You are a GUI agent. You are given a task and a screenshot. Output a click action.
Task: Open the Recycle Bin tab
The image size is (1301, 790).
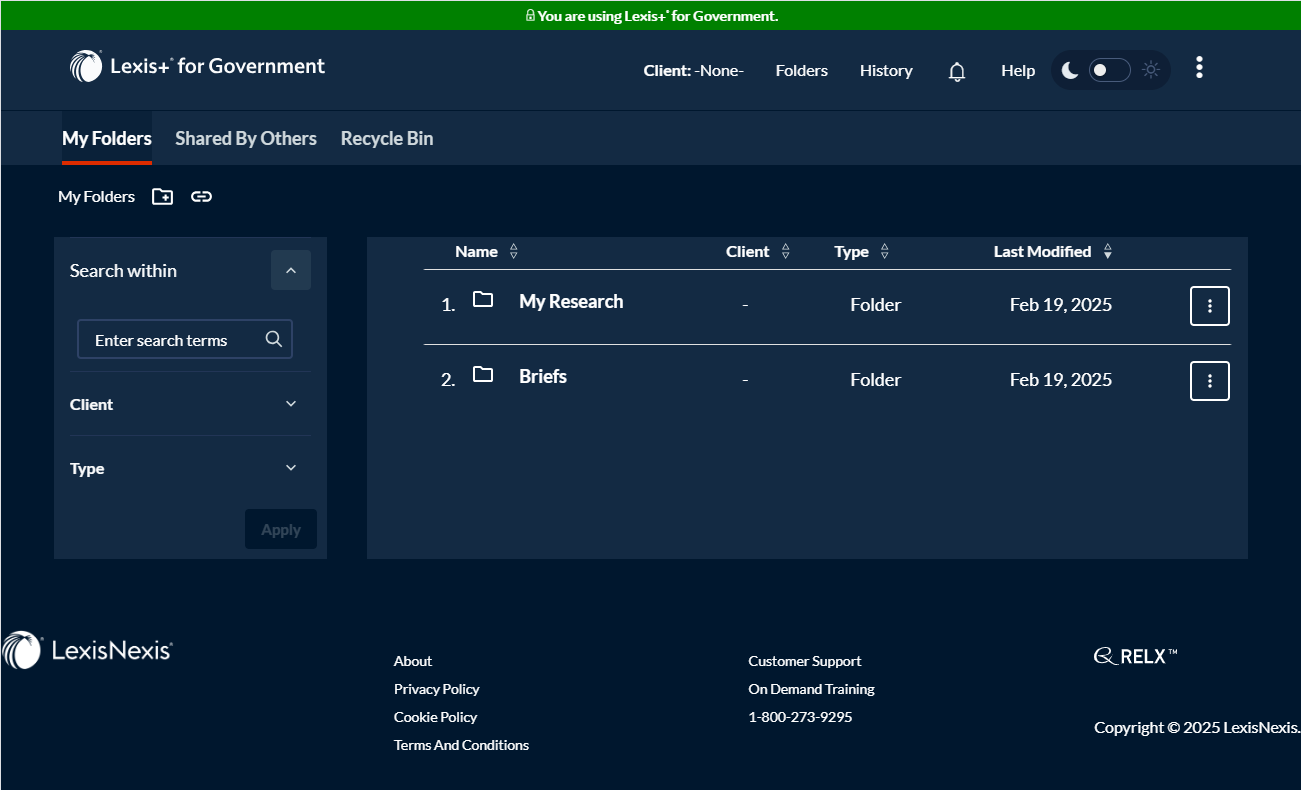point(387,139)
